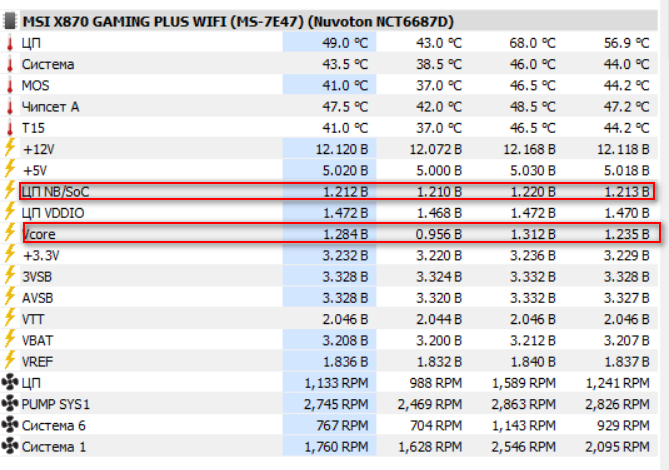Click thermometer icon beside Система row
Screen dimensions: 669x470
point(10,64)
